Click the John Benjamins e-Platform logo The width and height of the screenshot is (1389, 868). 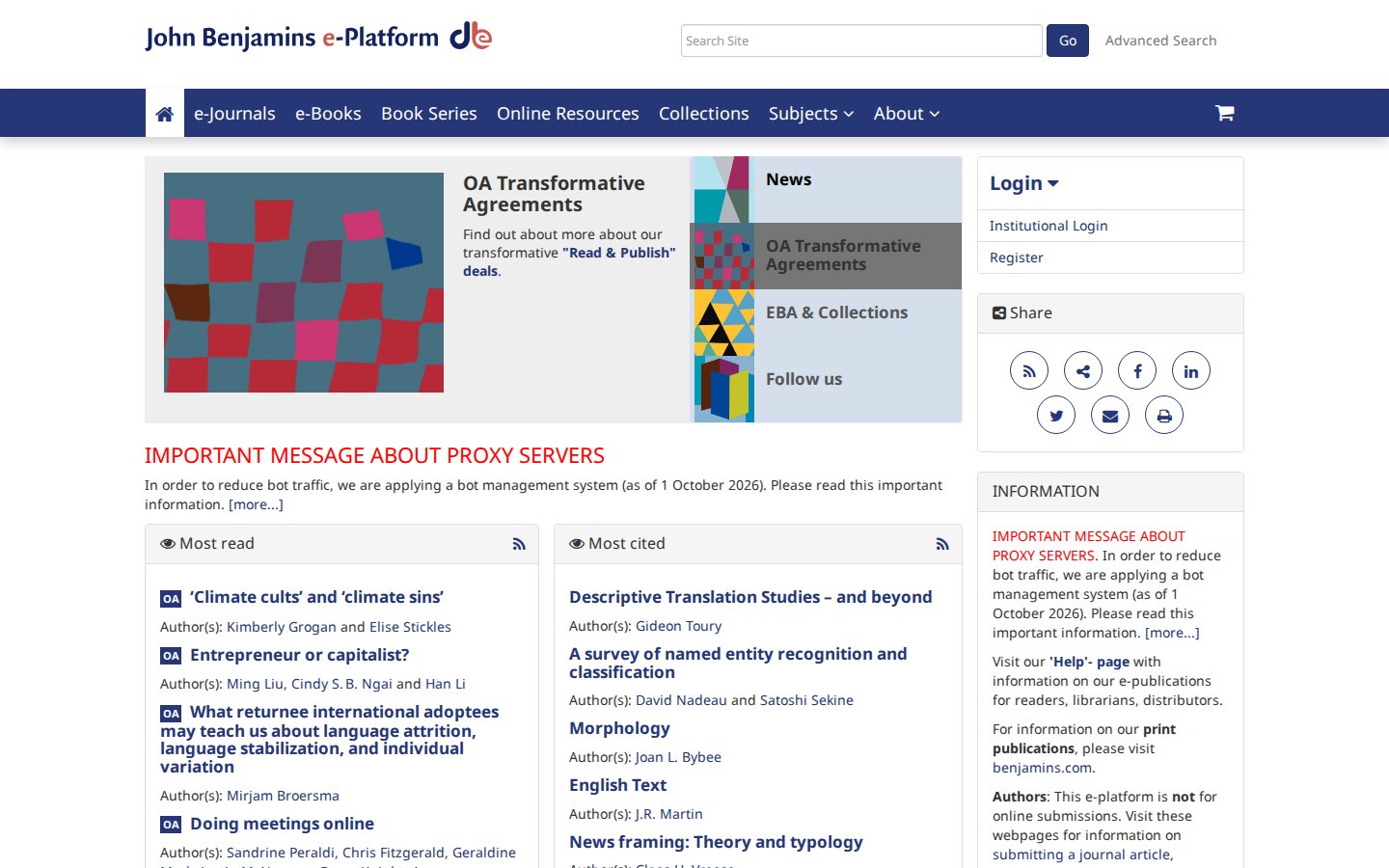click(318, 37)
